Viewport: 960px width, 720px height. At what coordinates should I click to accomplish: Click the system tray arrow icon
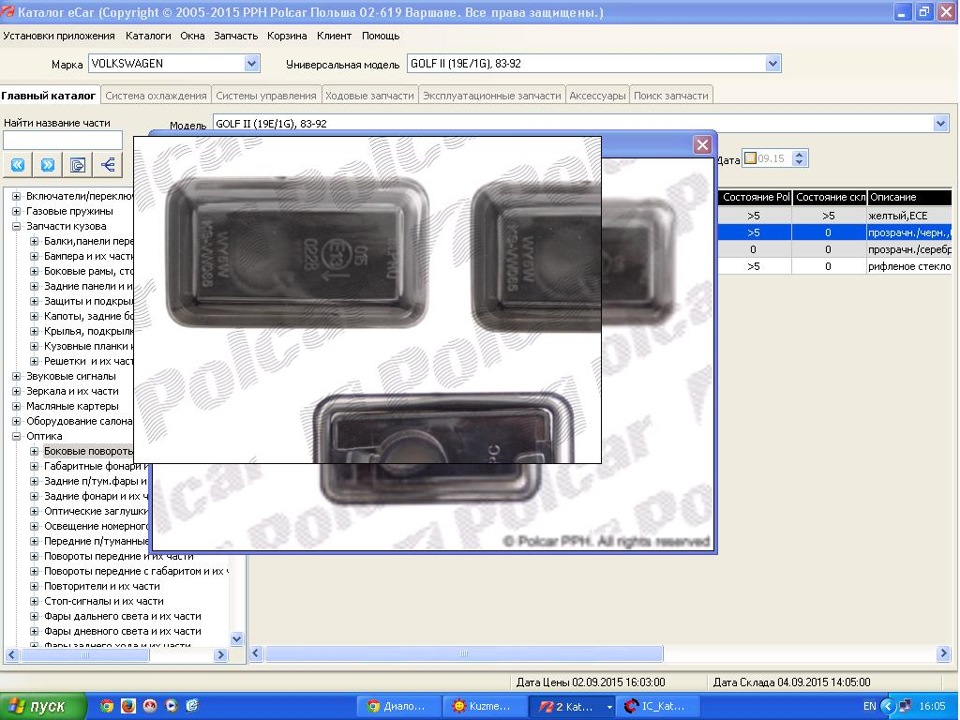tap(888, 706)
